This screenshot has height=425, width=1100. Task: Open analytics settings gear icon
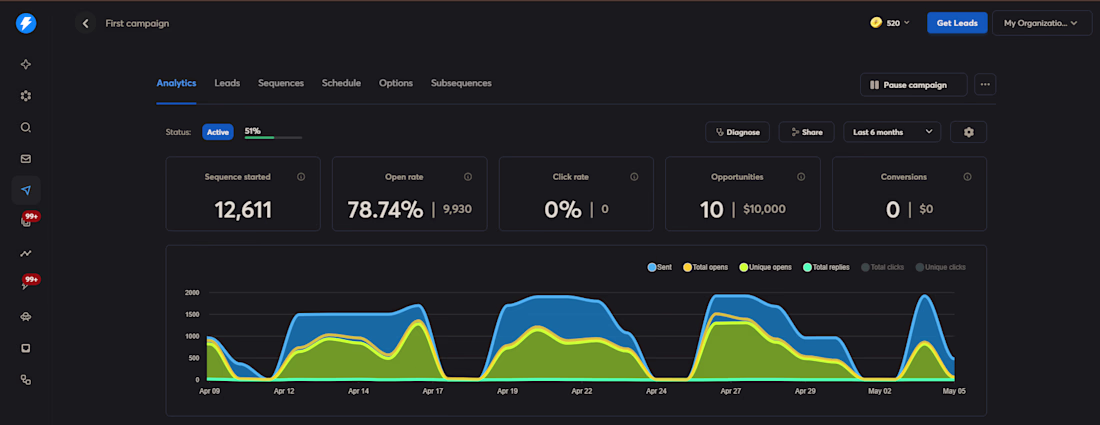pos(969,132)
